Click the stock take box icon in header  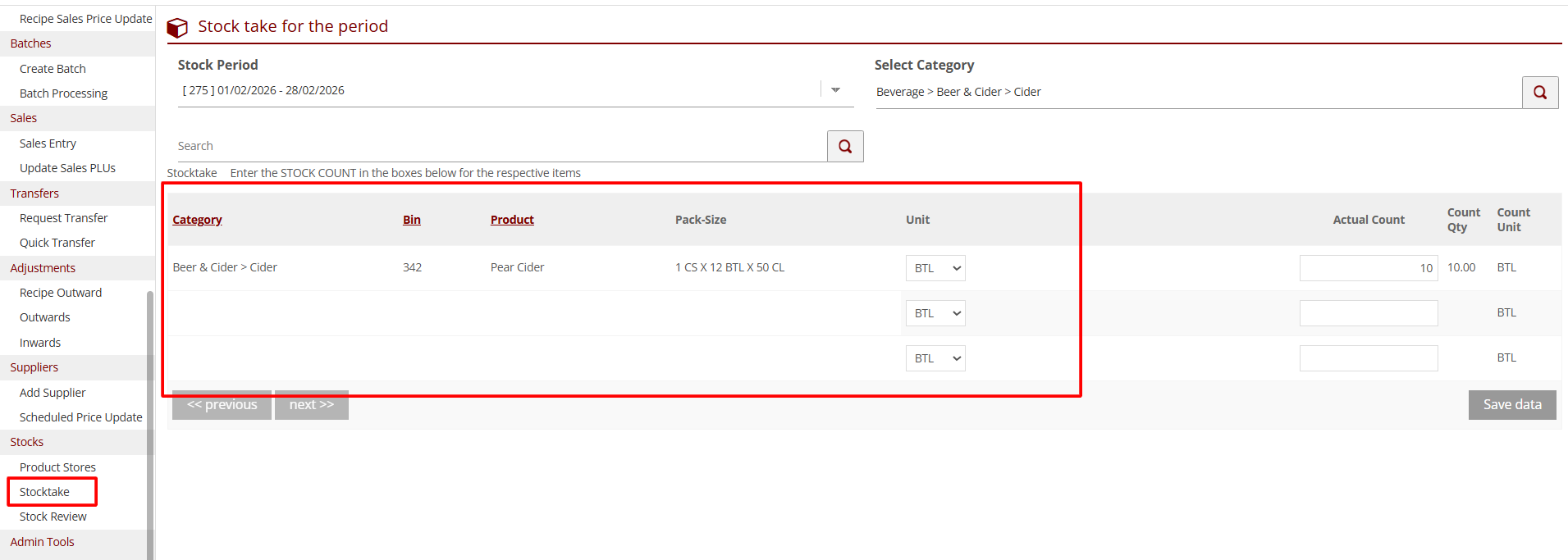click(x=177, y=28)
